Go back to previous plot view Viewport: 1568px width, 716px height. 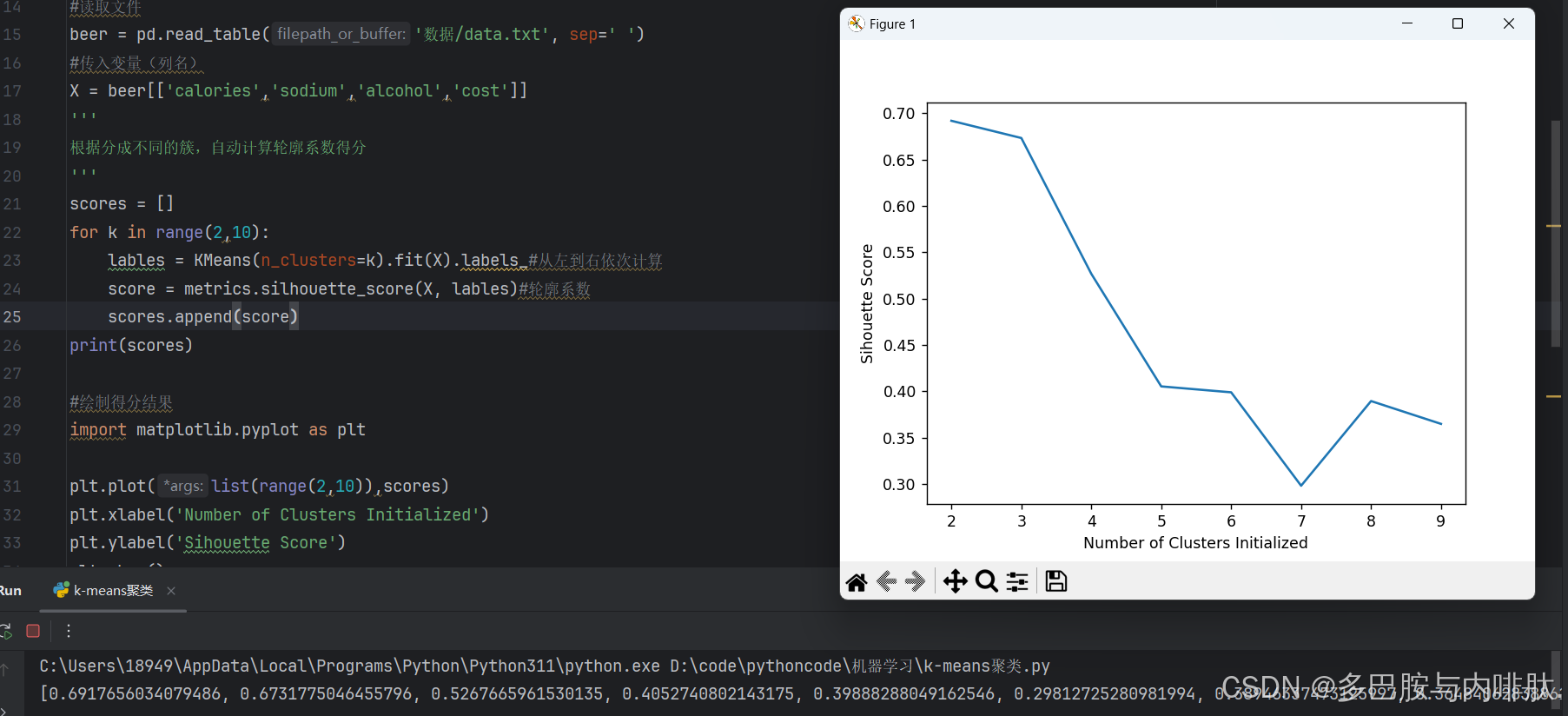(x=887, y=581)
